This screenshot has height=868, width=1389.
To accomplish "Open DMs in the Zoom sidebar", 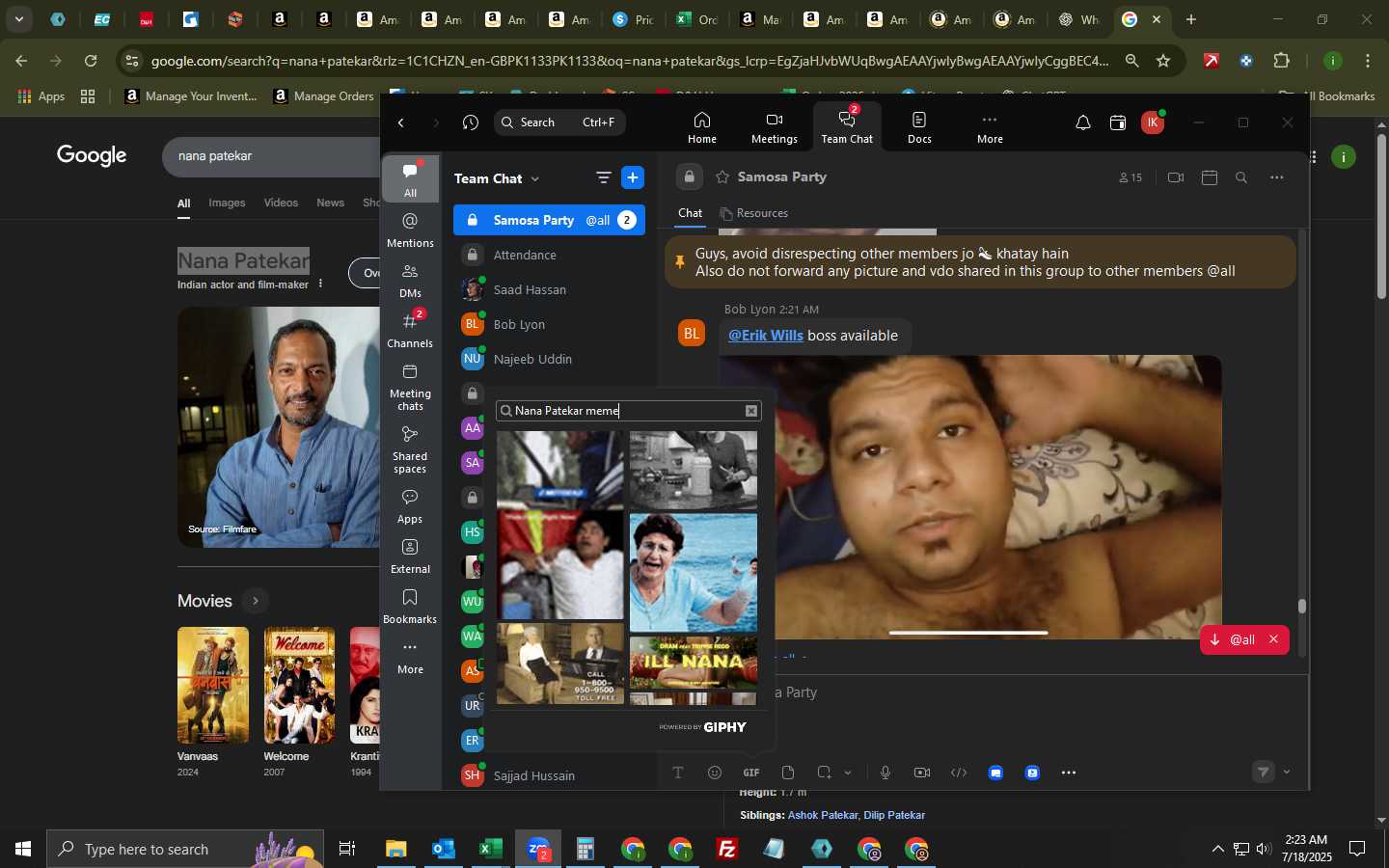I will (x=410, y=281).
